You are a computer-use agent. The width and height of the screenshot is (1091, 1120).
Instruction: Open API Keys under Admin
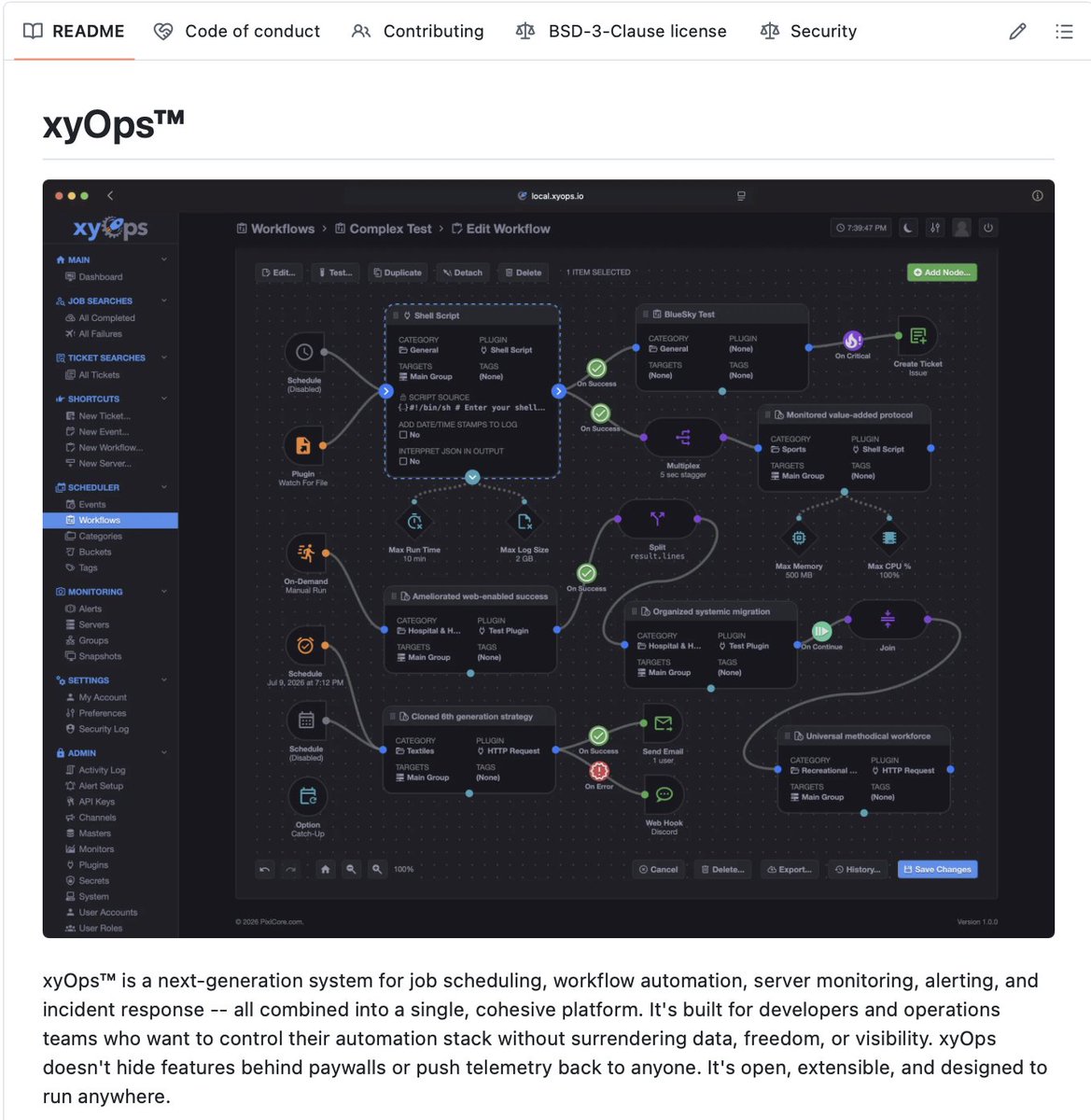(x=91, y=802)
